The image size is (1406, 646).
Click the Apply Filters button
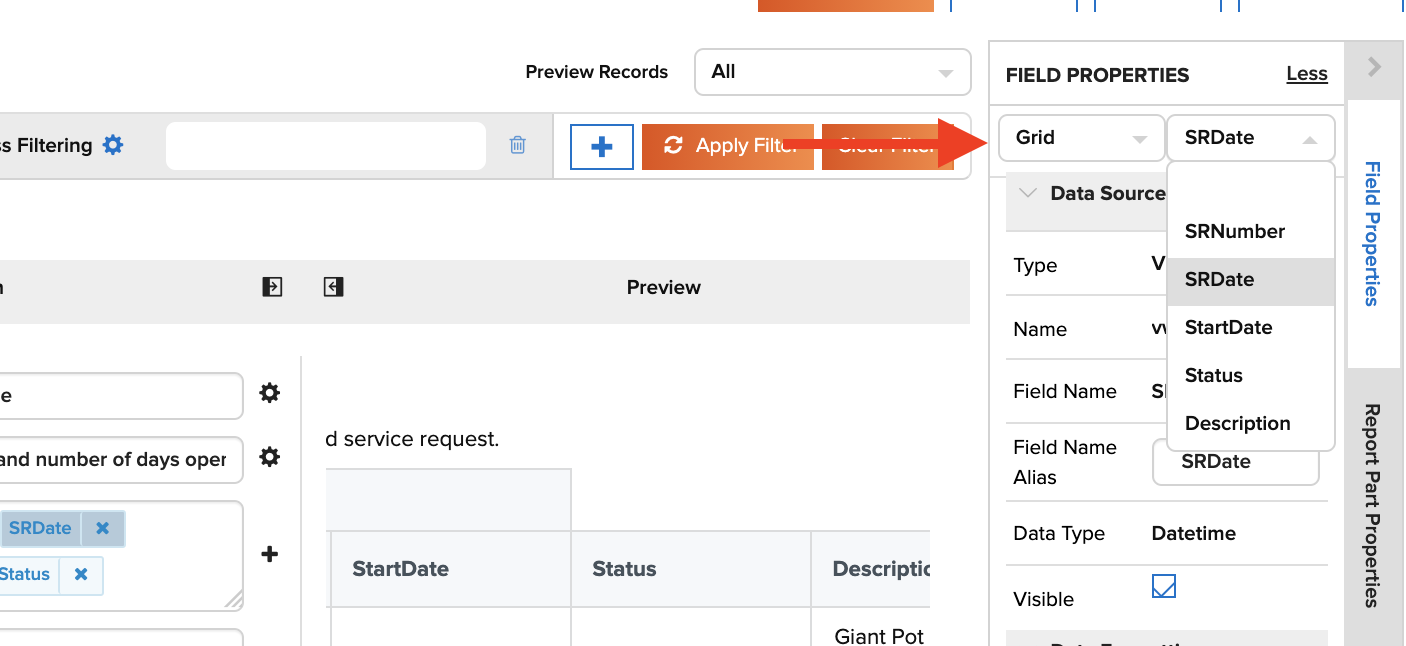728,146
